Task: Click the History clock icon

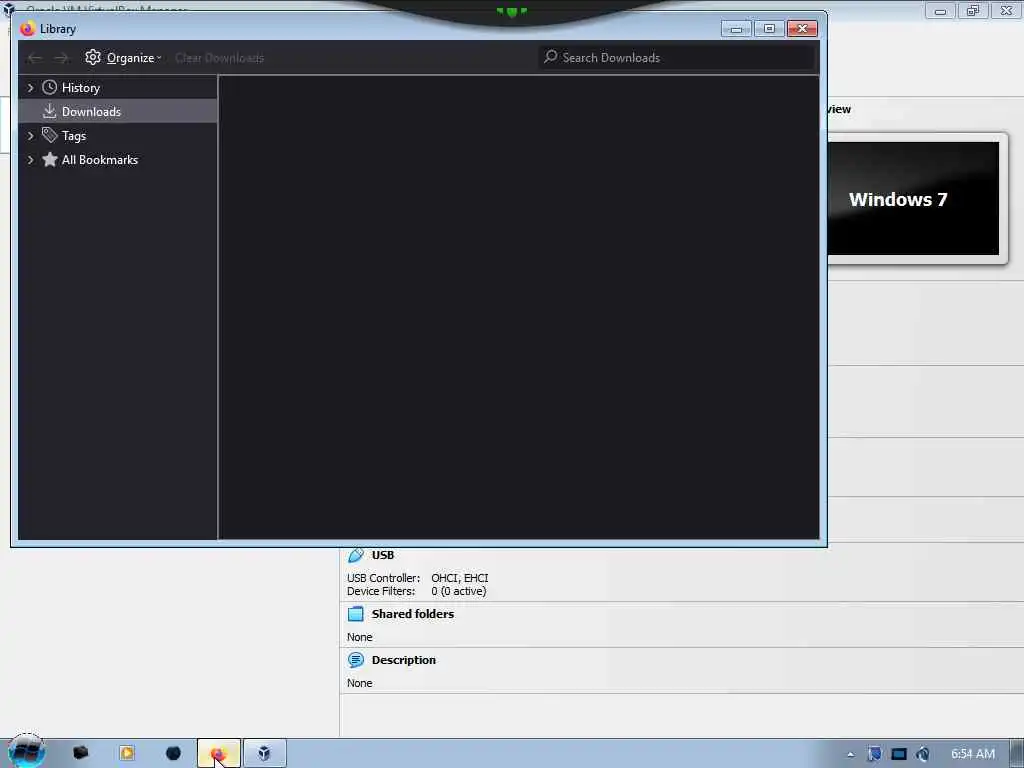Action: 50,87
